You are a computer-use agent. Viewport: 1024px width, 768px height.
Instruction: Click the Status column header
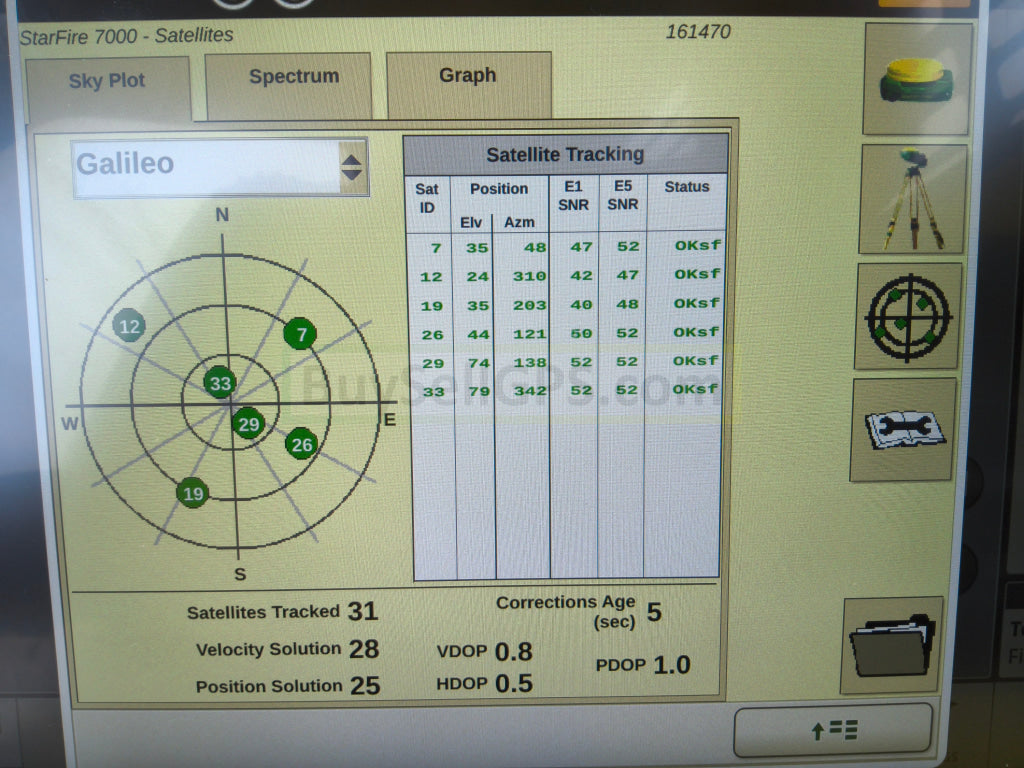[x=686, y=187]
